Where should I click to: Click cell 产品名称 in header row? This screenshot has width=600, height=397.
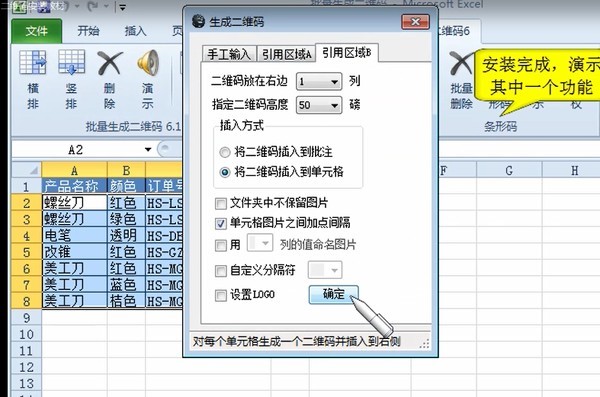pos(74,186)
